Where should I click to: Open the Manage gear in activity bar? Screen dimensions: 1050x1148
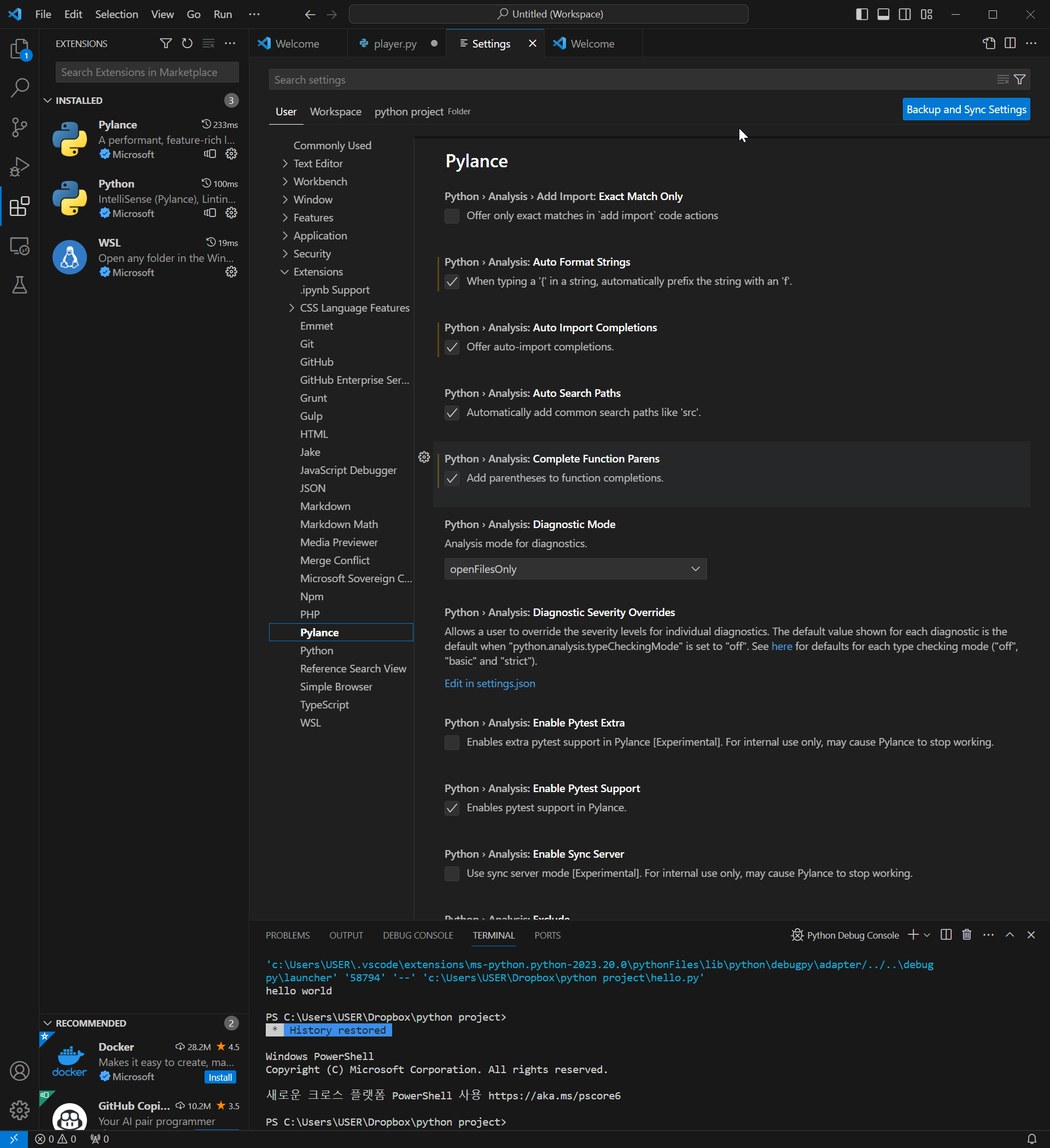point(20,1109)
